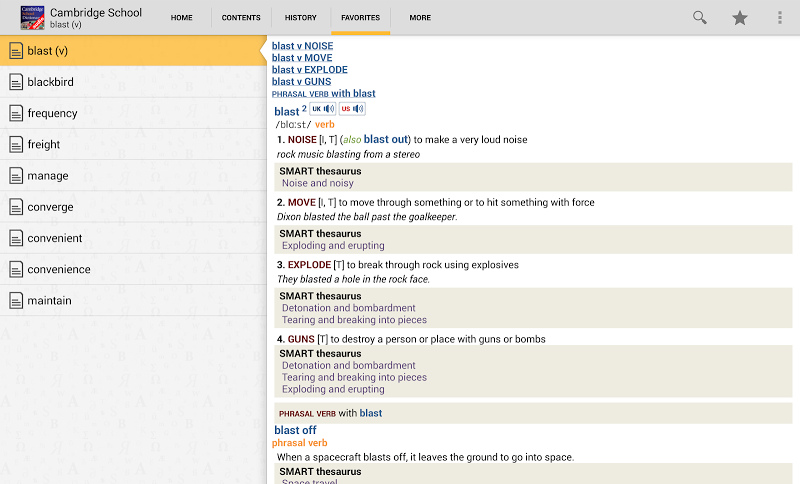Click the document icon beside convenient
Image resolution: width=800 pixels, height=484 pixels.
16,238
